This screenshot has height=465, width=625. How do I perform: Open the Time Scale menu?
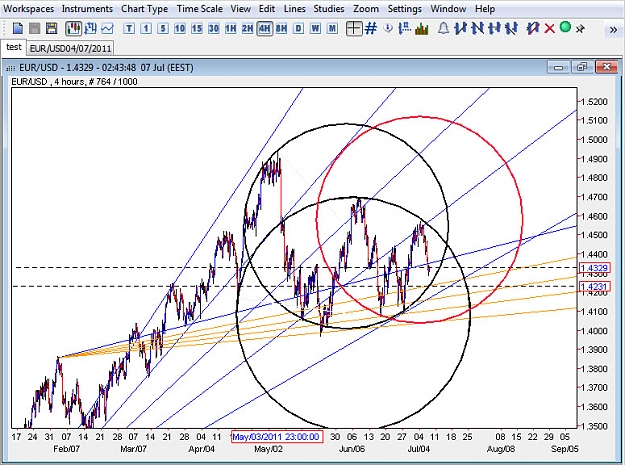pyautogui.click(x=200, y=9)
